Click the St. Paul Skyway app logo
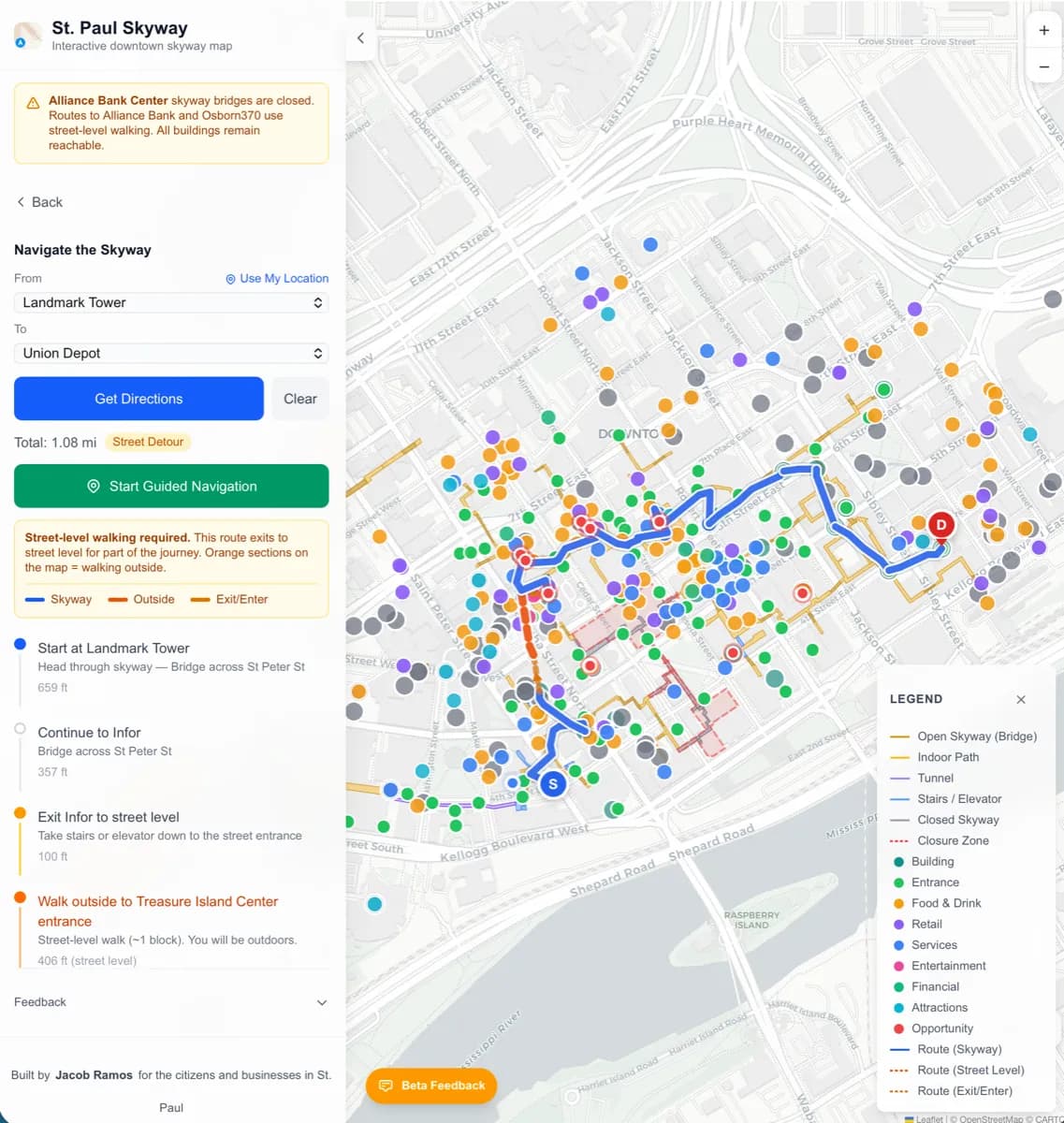The height and width of the screenshot is (1123, 1064). [26, 36]
